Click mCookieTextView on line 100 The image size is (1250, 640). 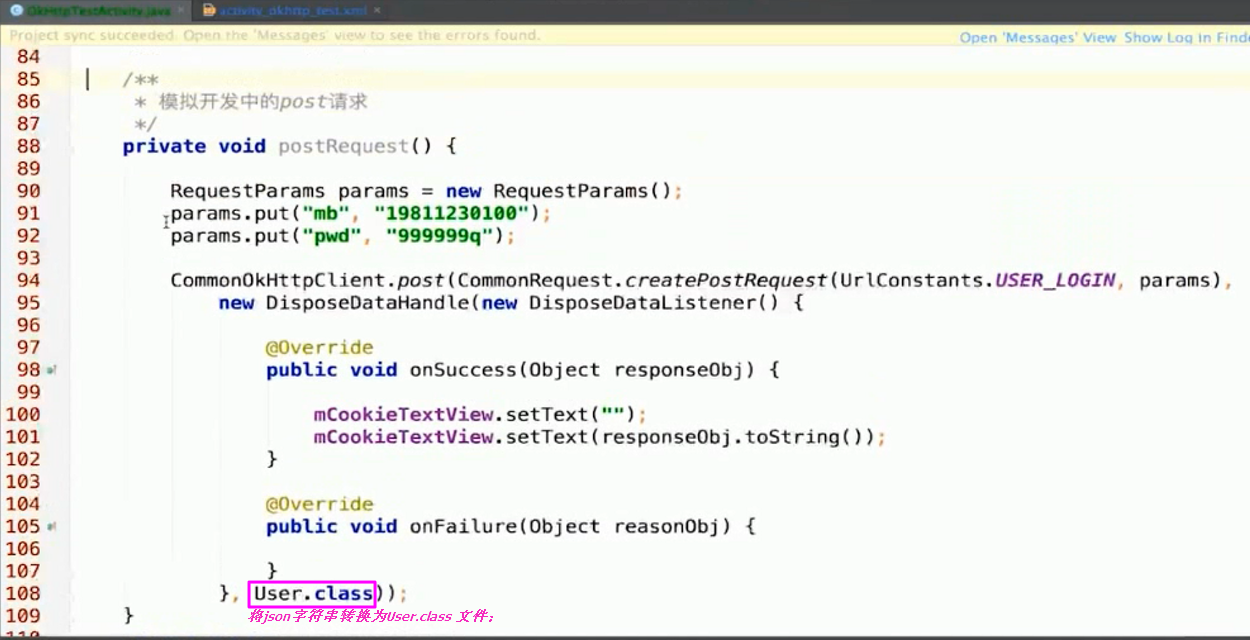[x=404, y=414]
